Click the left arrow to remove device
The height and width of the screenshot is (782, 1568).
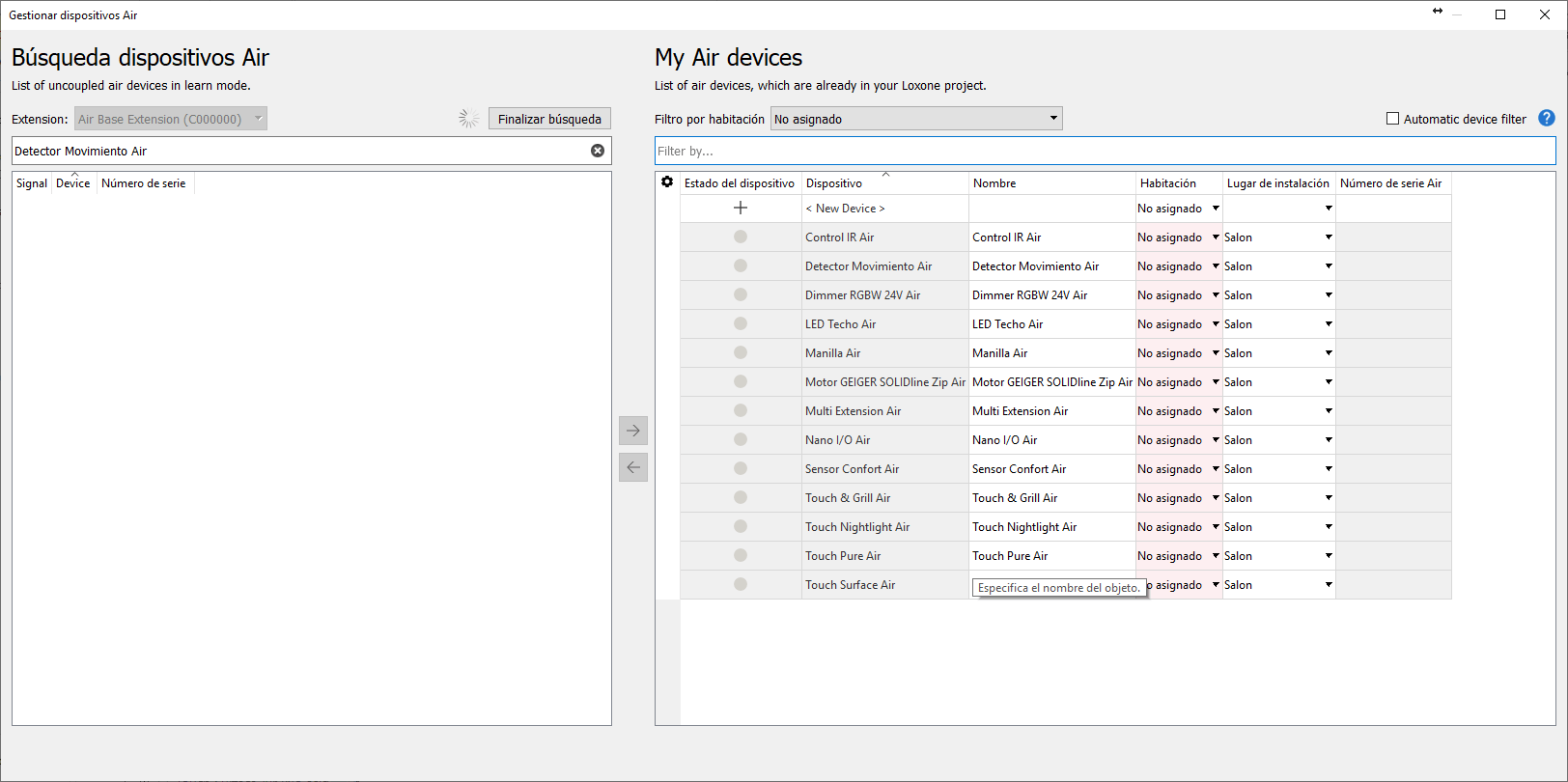[633, 467]
